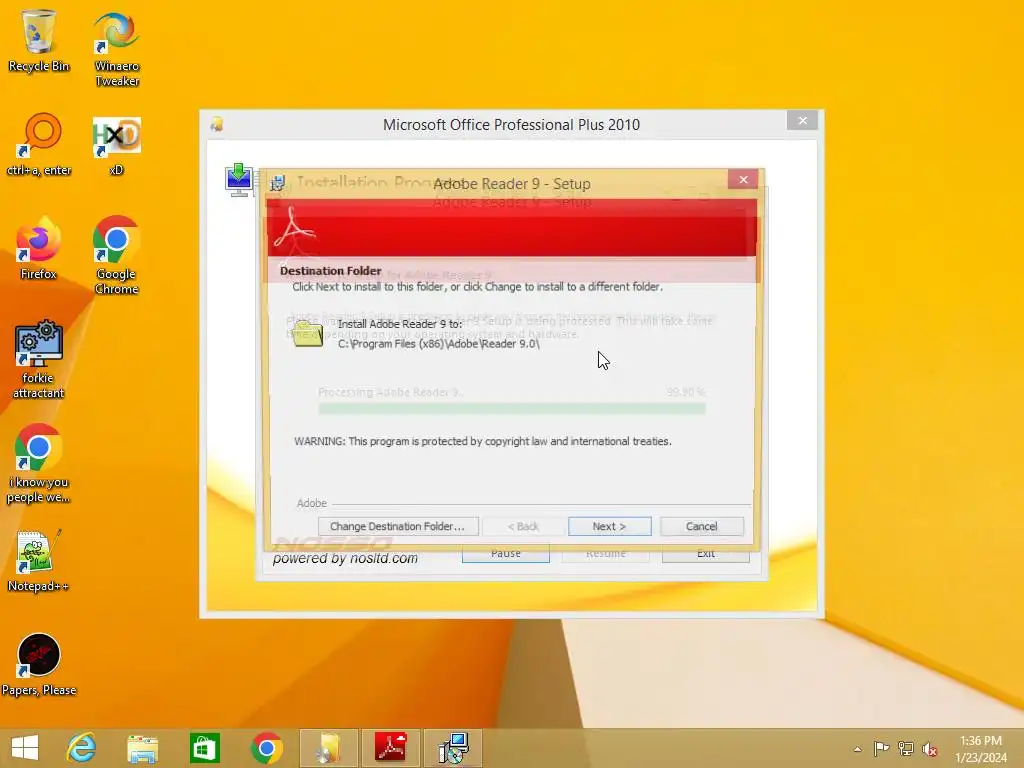Switch to the Office installer taskbar item
Image resolution: width=1024 pixels, height=768 pixels.
tap(328, 748)
